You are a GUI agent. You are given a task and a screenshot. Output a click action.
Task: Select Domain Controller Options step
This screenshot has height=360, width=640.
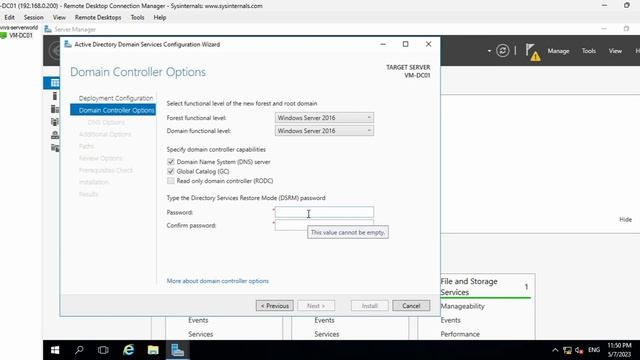(113, 110)
